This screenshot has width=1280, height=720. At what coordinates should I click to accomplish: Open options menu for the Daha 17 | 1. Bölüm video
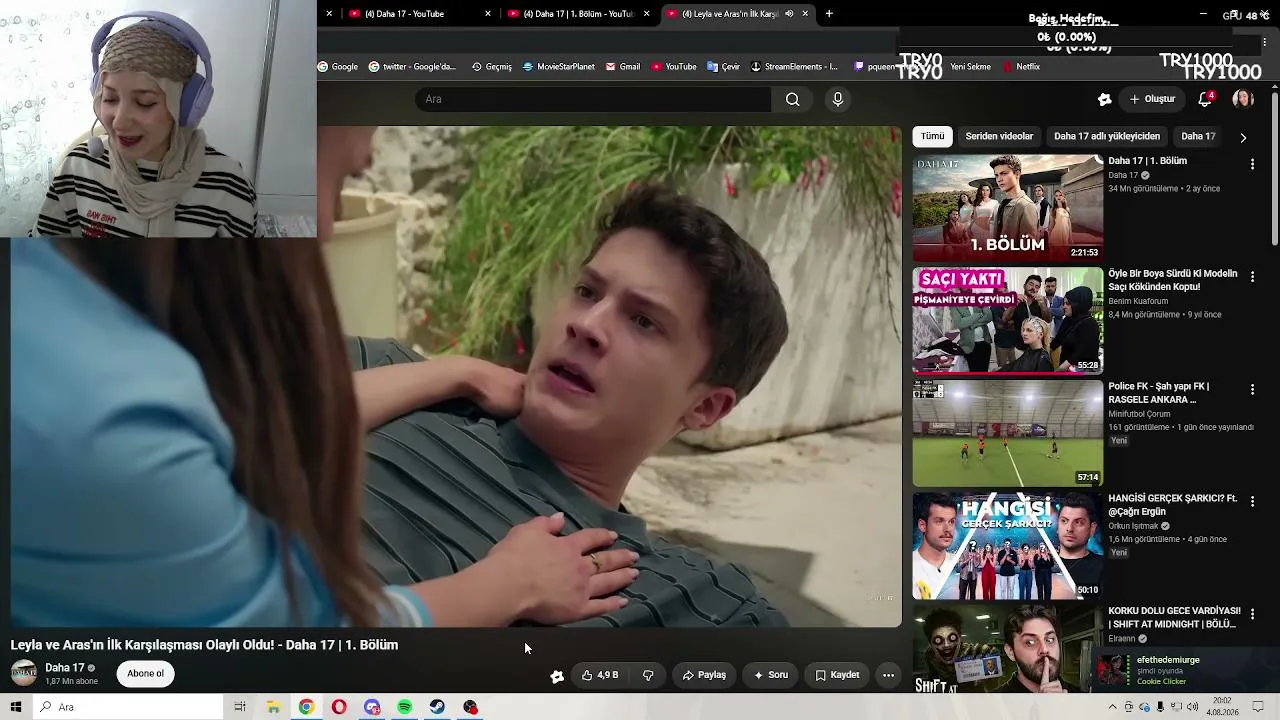pyautogui.click(x=1252, y=164)
